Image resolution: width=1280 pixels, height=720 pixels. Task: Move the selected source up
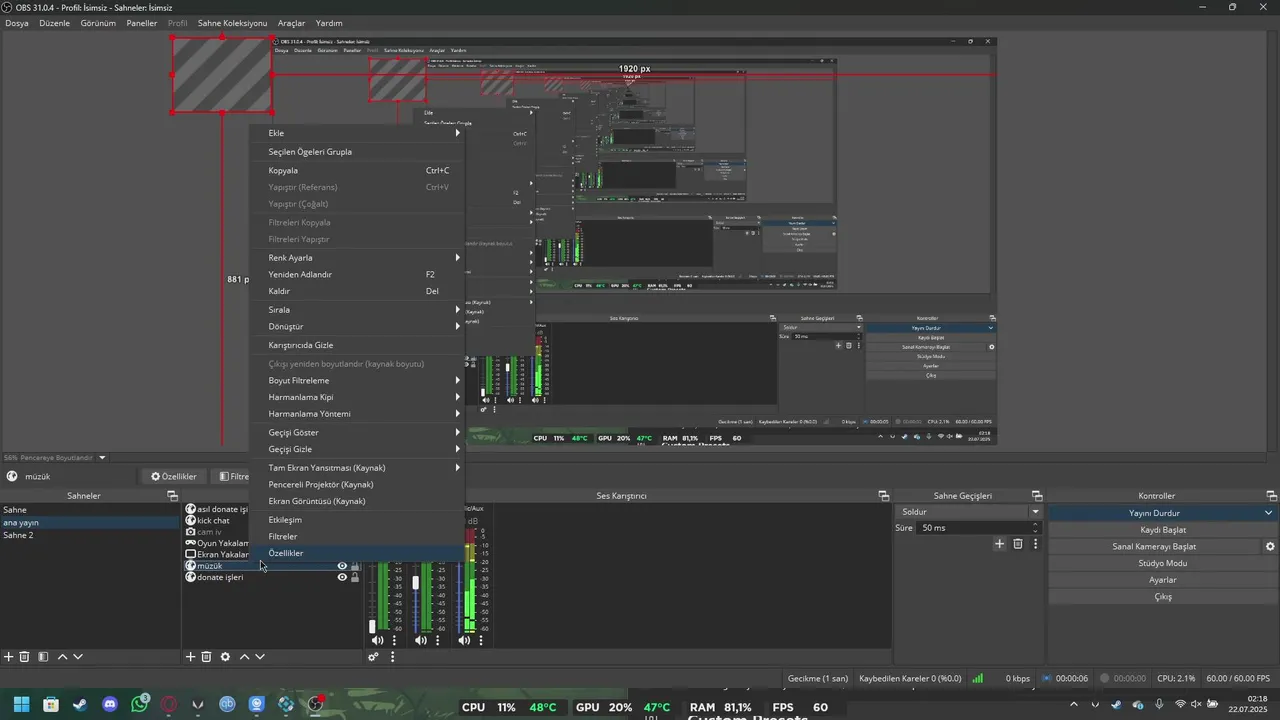tap(244, 657)
